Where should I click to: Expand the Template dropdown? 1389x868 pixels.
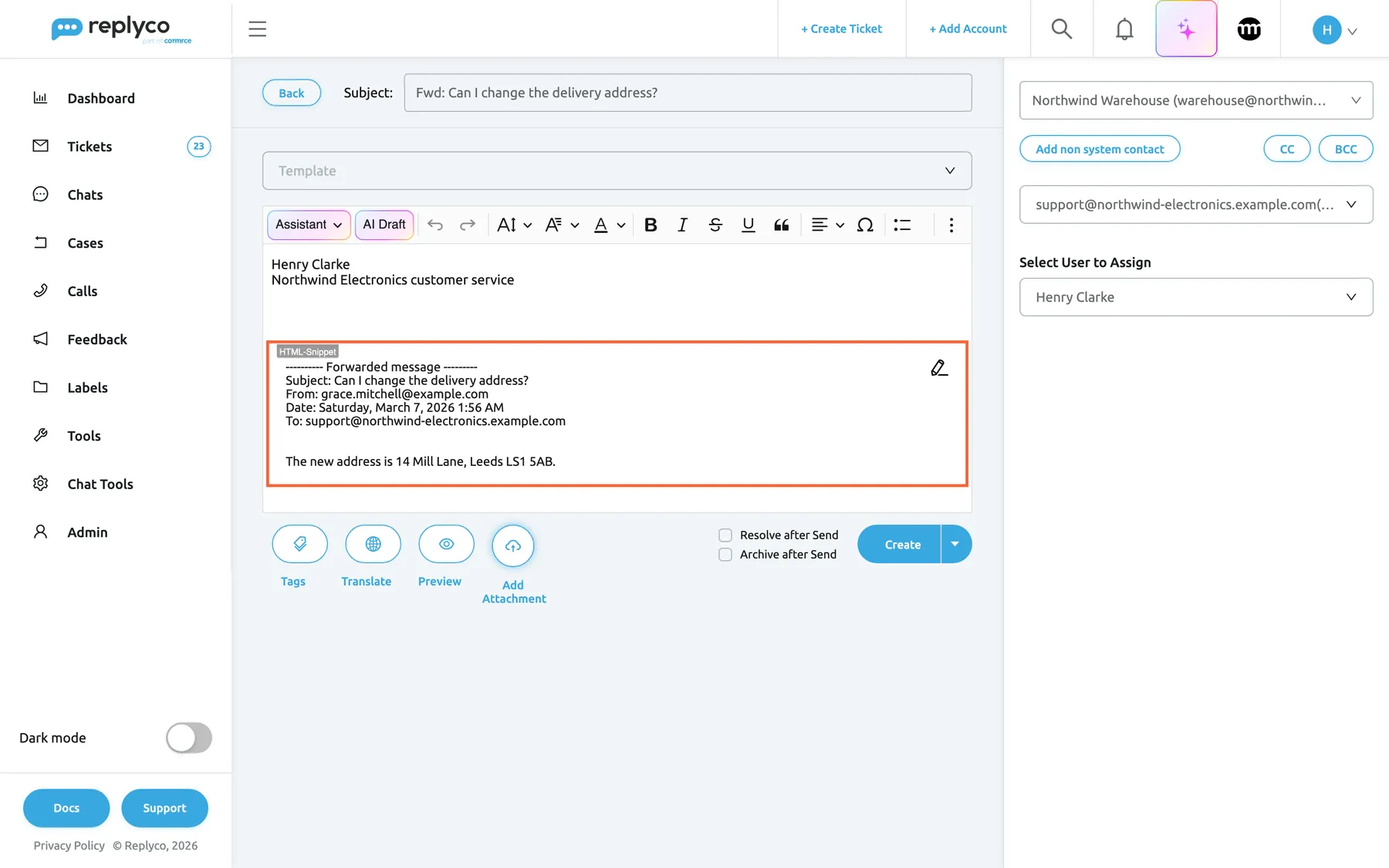[617, 171]
